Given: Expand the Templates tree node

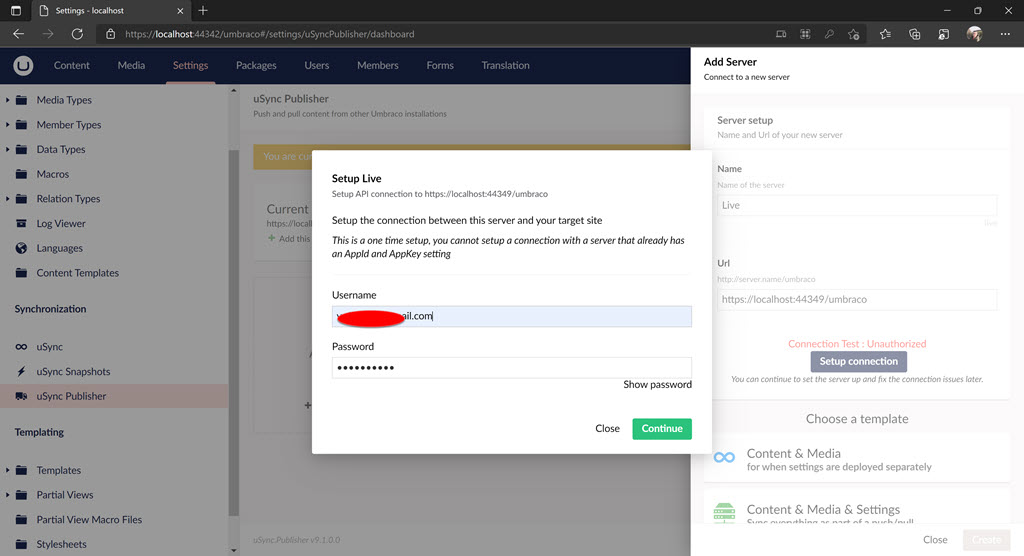Looking at the screenshot, I should click(7, 470).
